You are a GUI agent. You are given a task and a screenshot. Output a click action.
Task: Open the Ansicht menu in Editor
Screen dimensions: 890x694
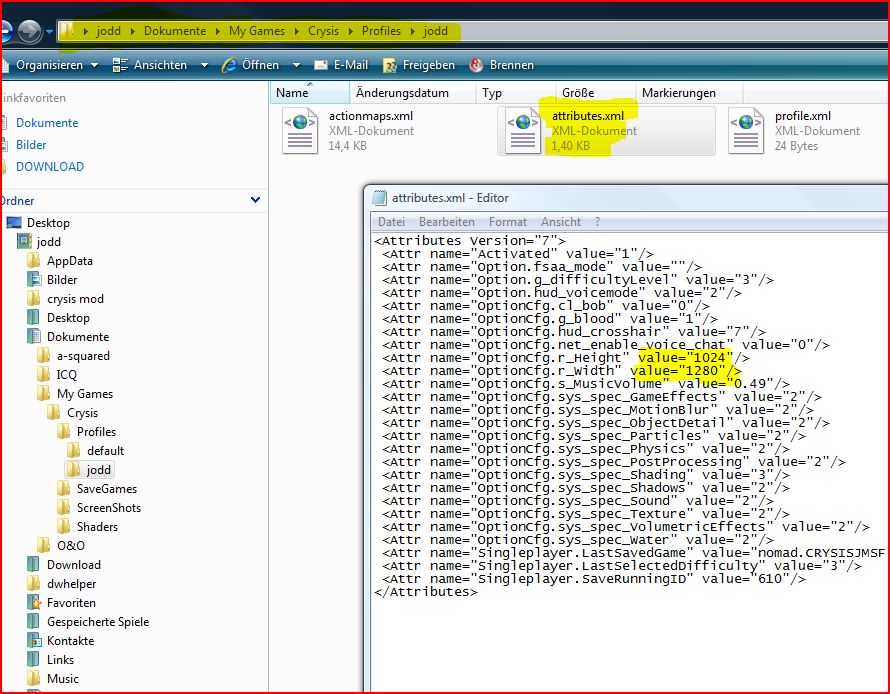561,222
